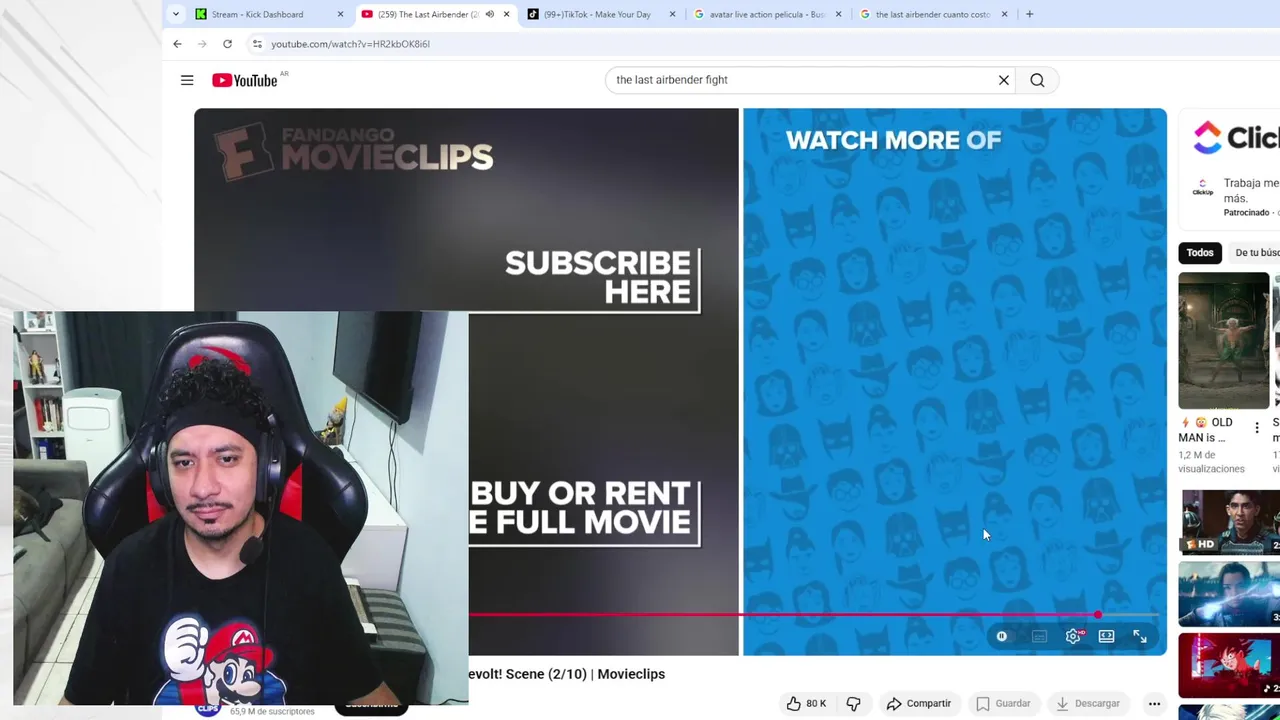Share the video via Compartir
The image size is (1280, 720).
(x=918, y=703)
